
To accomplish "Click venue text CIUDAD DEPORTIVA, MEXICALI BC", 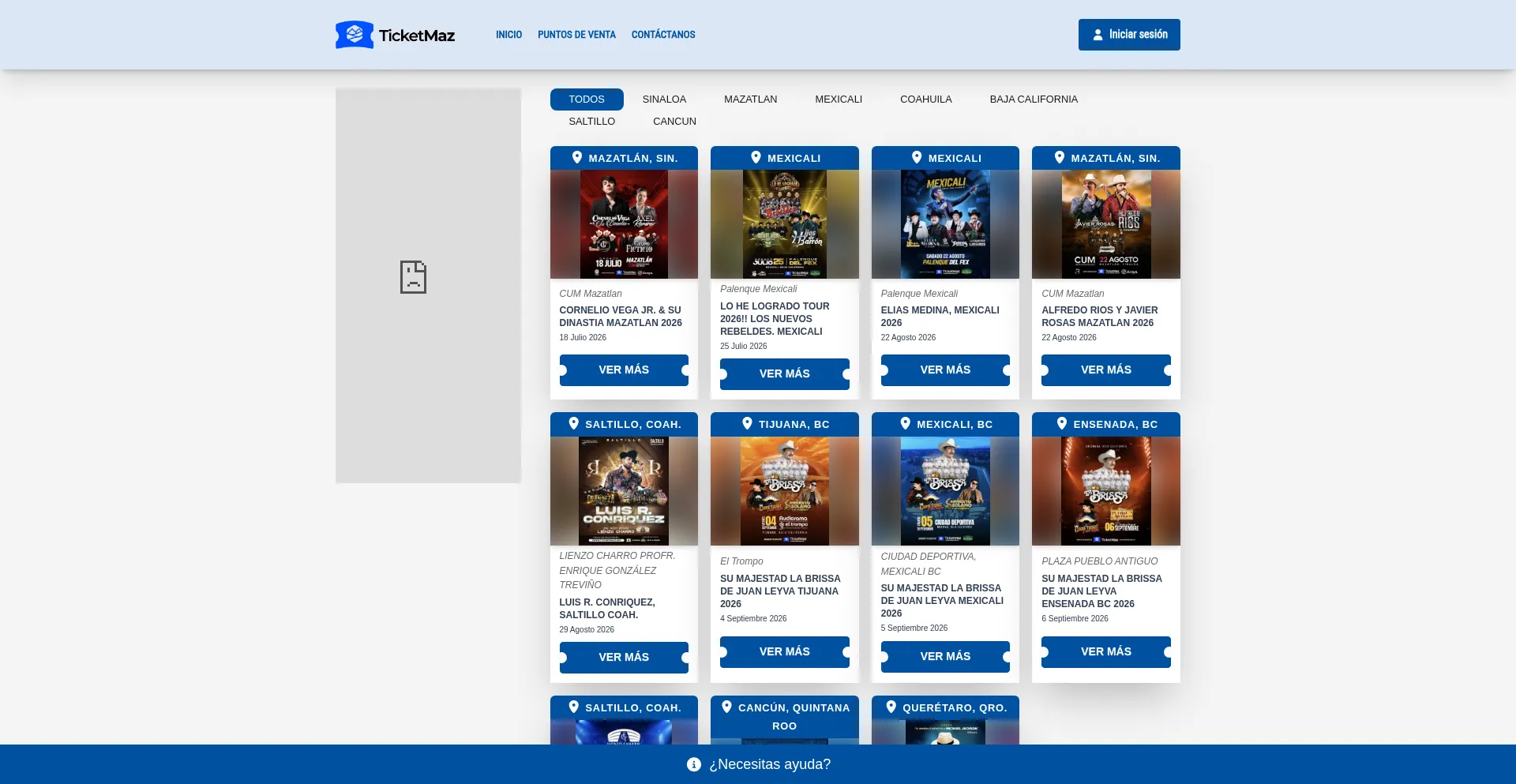I will [929, 564].
